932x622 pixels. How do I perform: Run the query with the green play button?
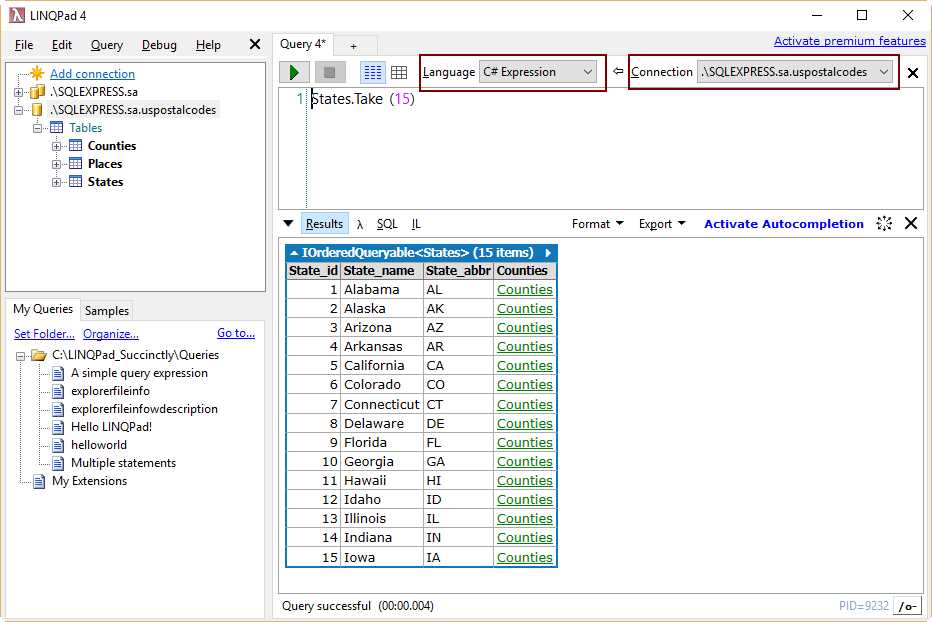coord(294,73)
